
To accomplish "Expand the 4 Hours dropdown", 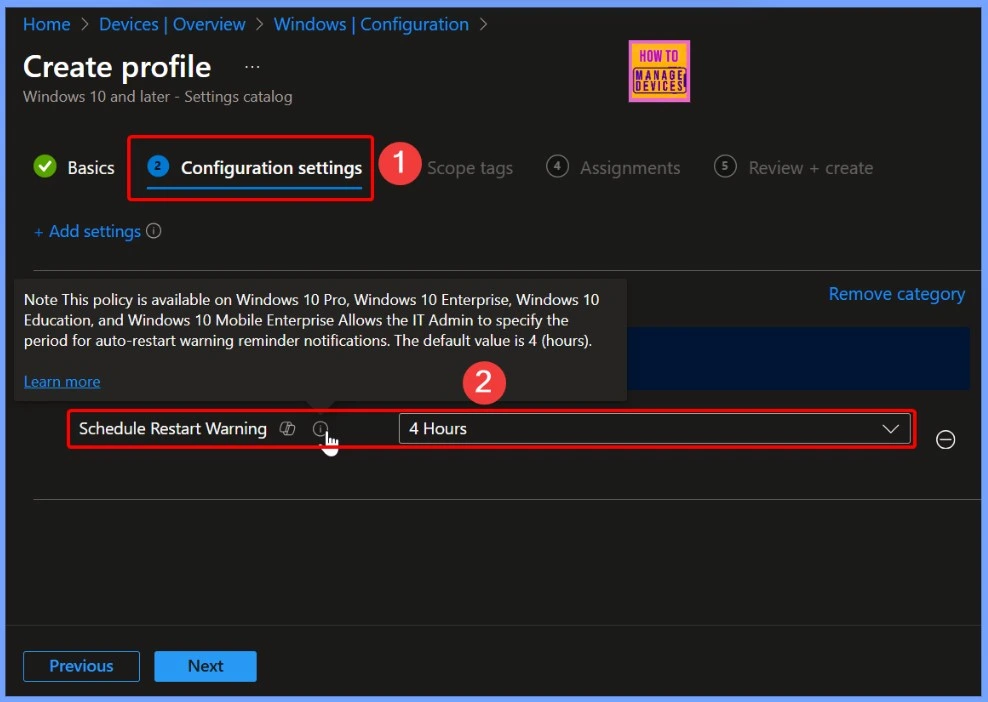I will pyautogui.click(x=654, y=429).
